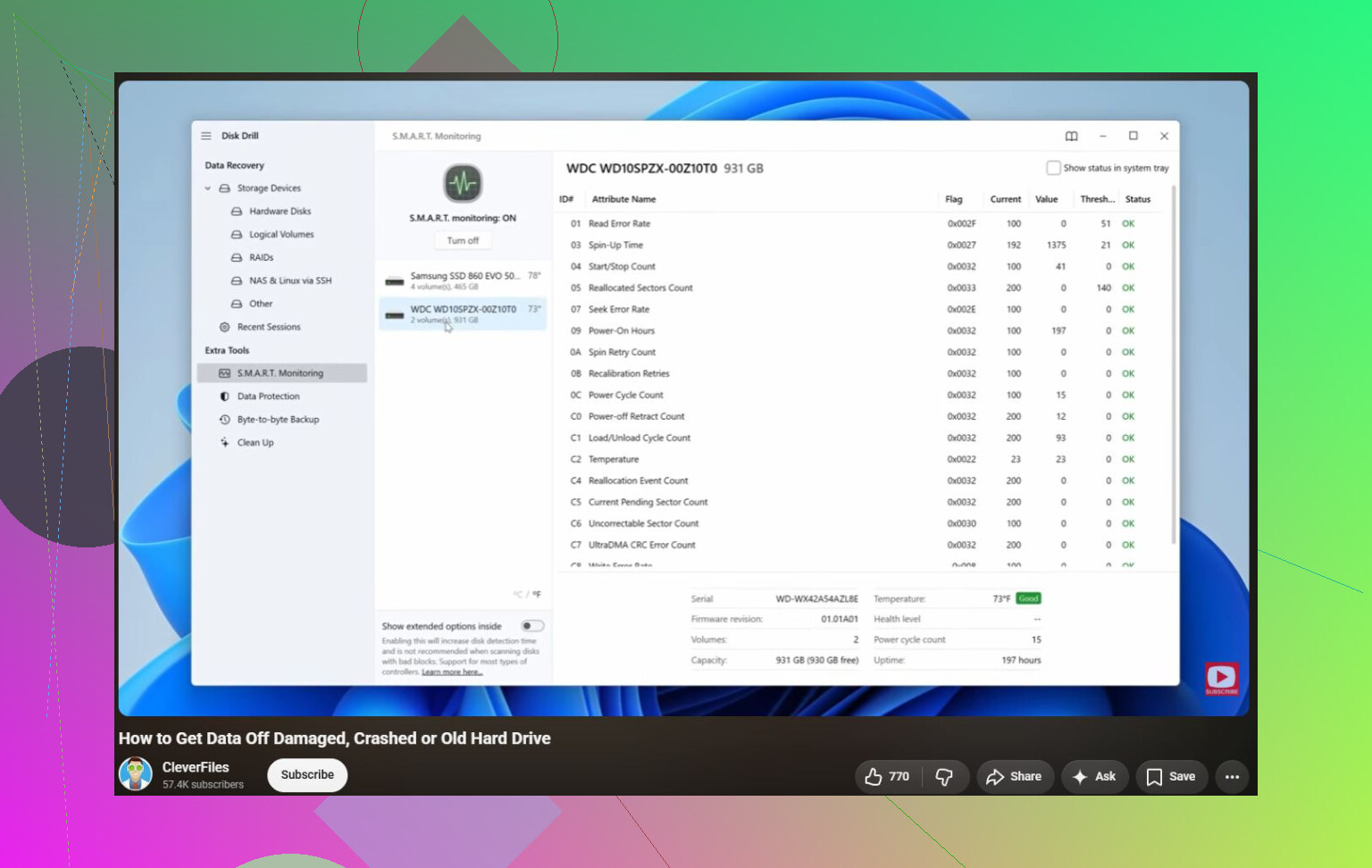Click the red subscribe watermark icon

[1221, 679]
